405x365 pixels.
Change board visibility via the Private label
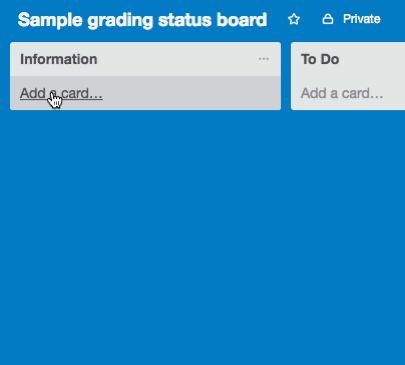[x=362, y=19]
